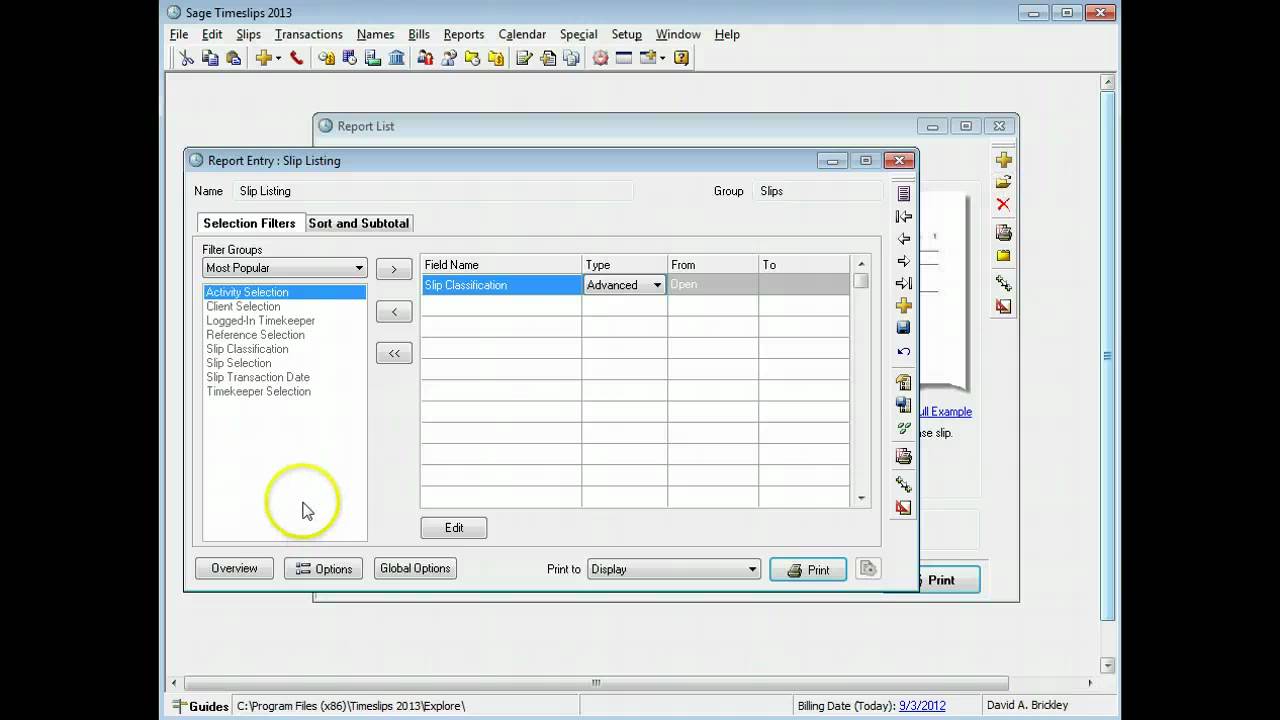Screen dimensions: 1280x720
Task: Click the green leaves icon in Report Entry sidebar
Action: click(x=904, y=428)
